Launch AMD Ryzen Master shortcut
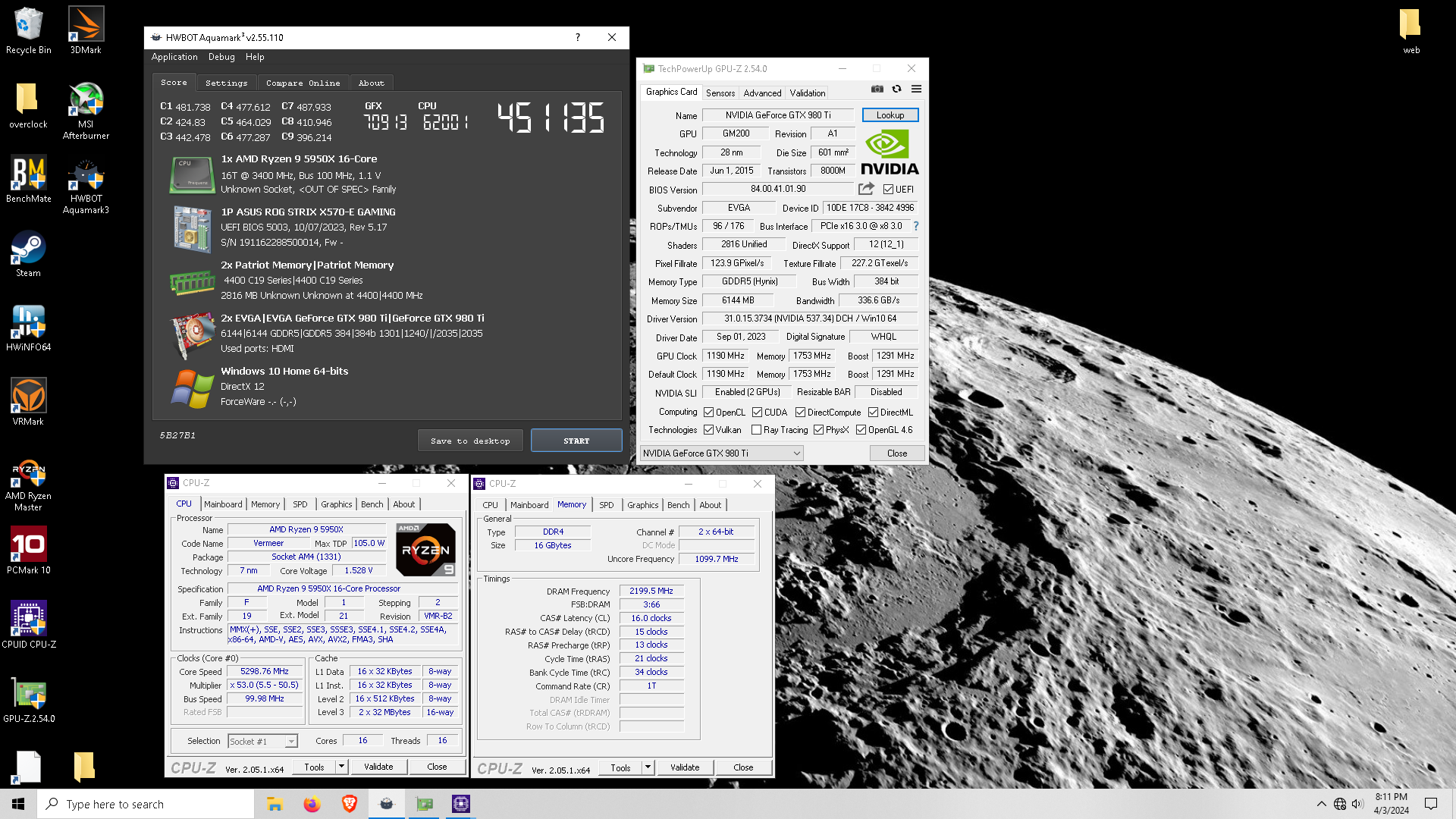This screenshot has height=819, width=1456. coord(28,485)
